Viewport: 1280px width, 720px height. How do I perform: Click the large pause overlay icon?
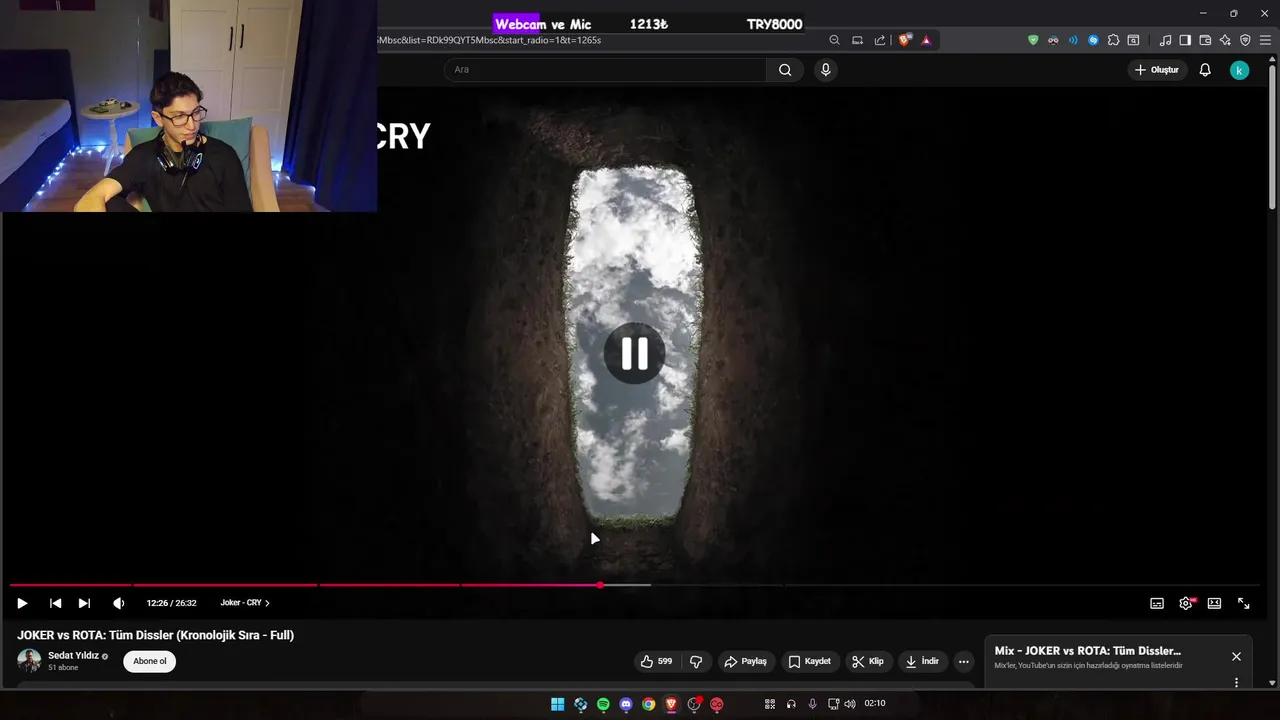pyautogui.click(x=634, y=354)
